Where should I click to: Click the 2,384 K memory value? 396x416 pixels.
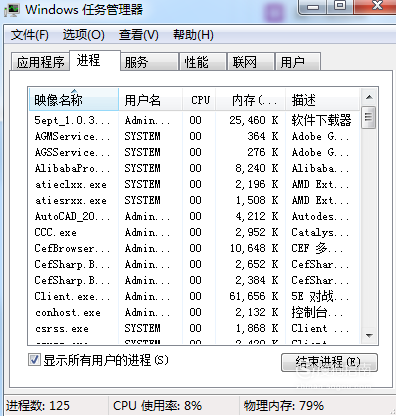click(x=257, y=280)
